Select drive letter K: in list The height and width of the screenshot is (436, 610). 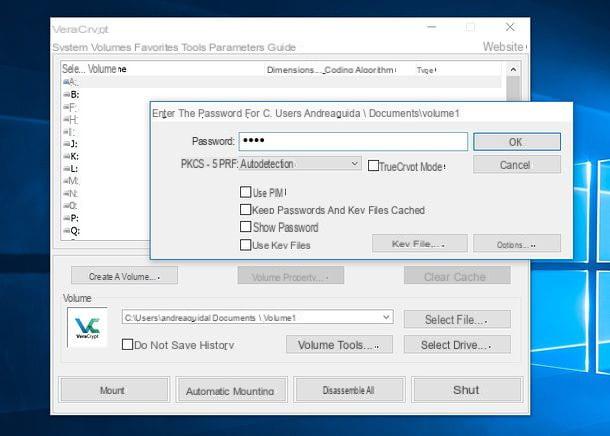(x=71, y=156)
